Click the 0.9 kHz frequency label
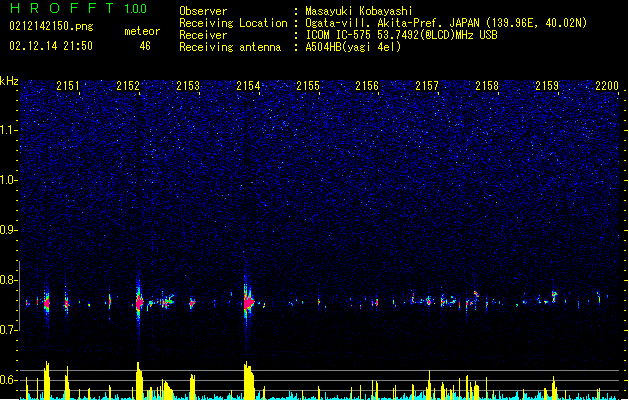This screenshot has width=629, height=400. coord(8,230)
